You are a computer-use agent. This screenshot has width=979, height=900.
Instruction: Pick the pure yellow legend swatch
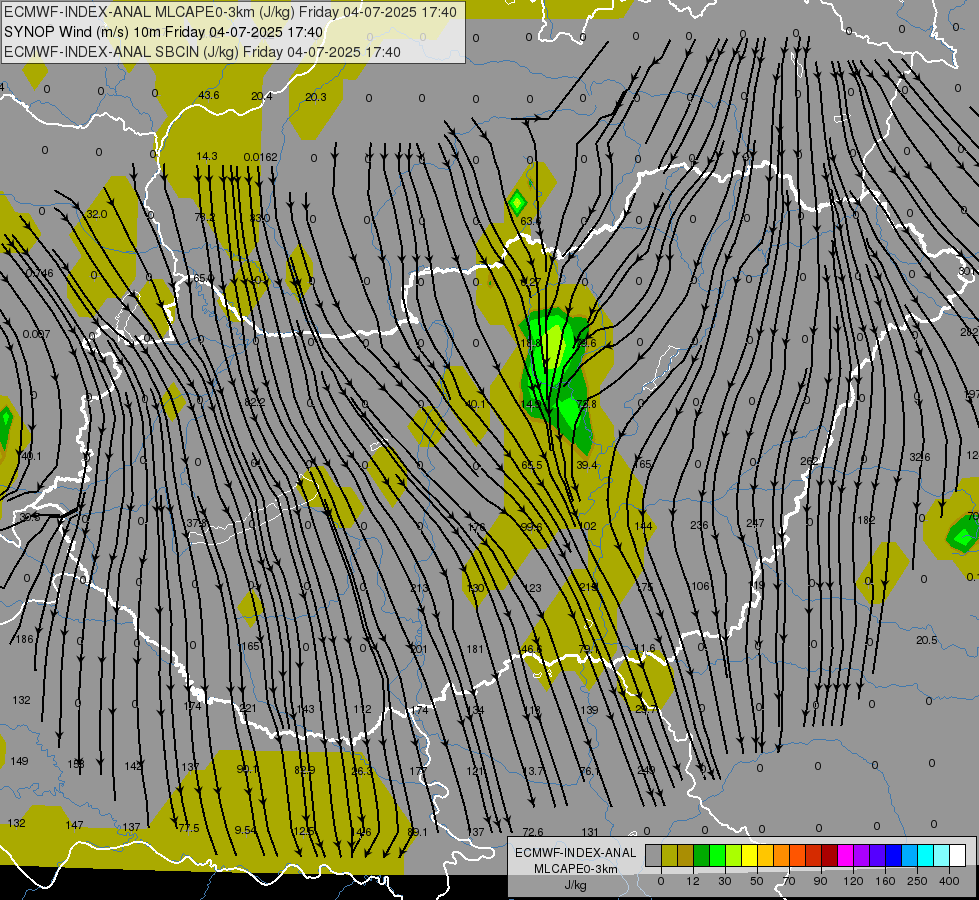(749, 856)
